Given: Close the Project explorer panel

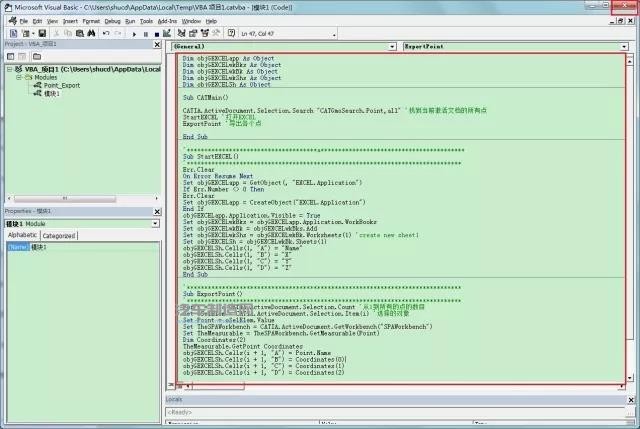Looking at the screenshot, I should click(157, 44).
